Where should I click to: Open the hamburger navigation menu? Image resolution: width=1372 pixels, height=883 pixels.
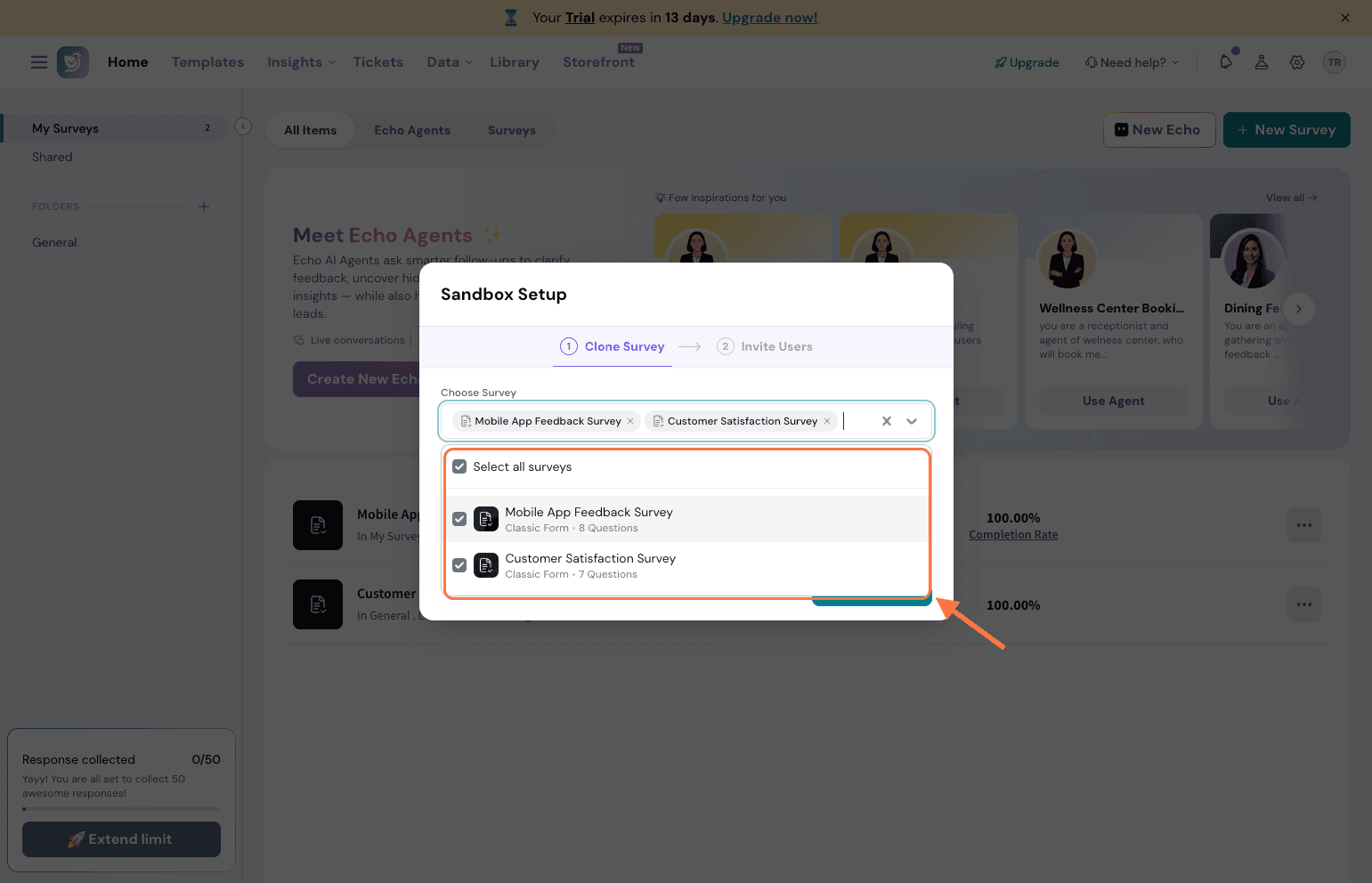pyautogui.click(x=39, y=62)
